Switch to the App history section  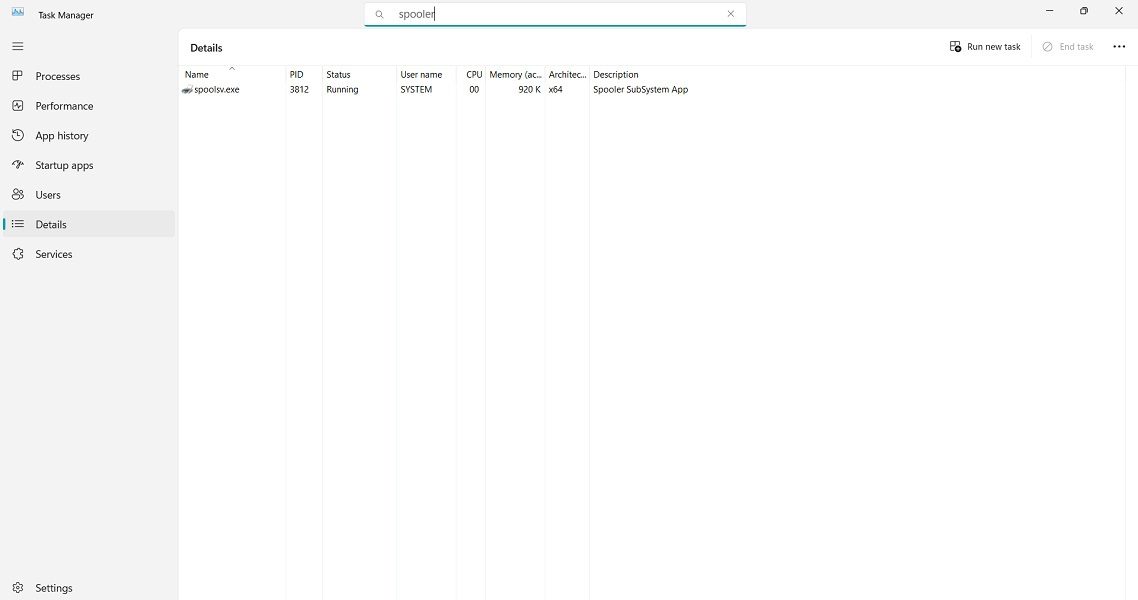(x=60, y=135)
